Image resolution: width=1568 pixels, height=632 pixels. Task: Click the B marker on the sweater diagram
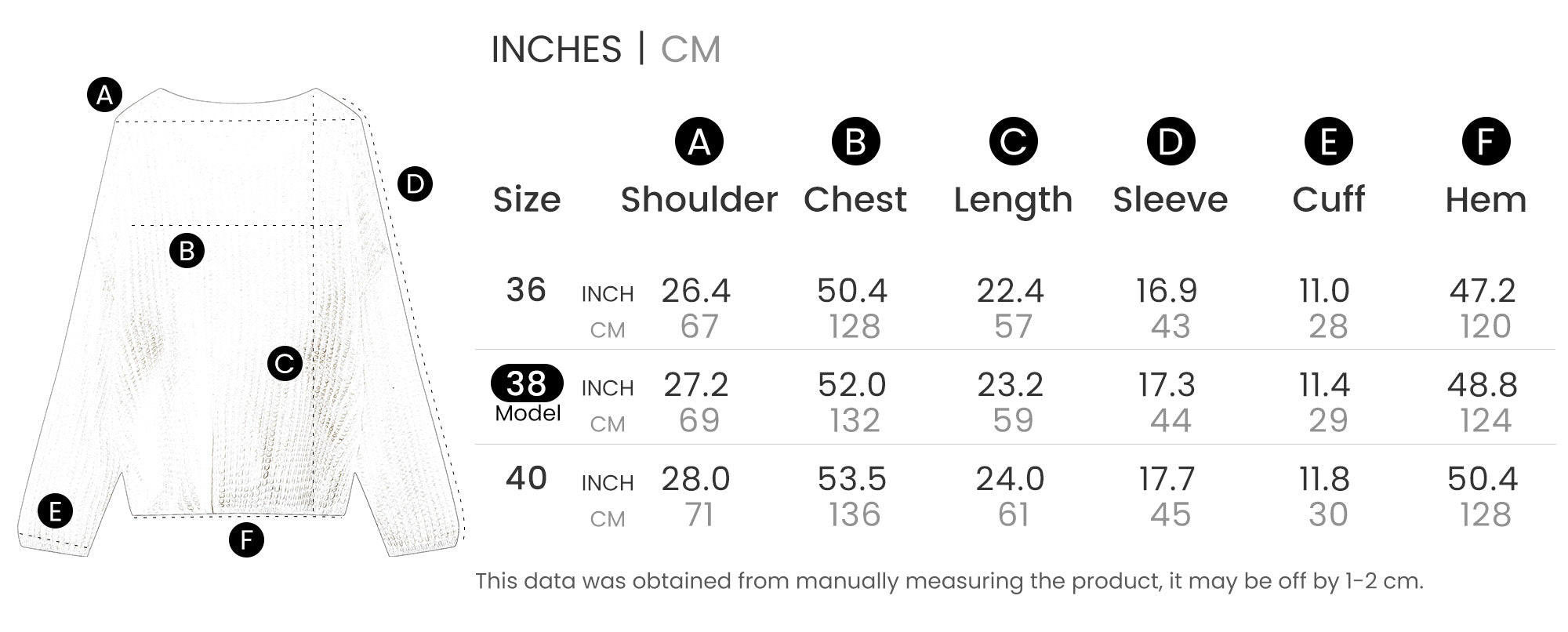point(187,251)
